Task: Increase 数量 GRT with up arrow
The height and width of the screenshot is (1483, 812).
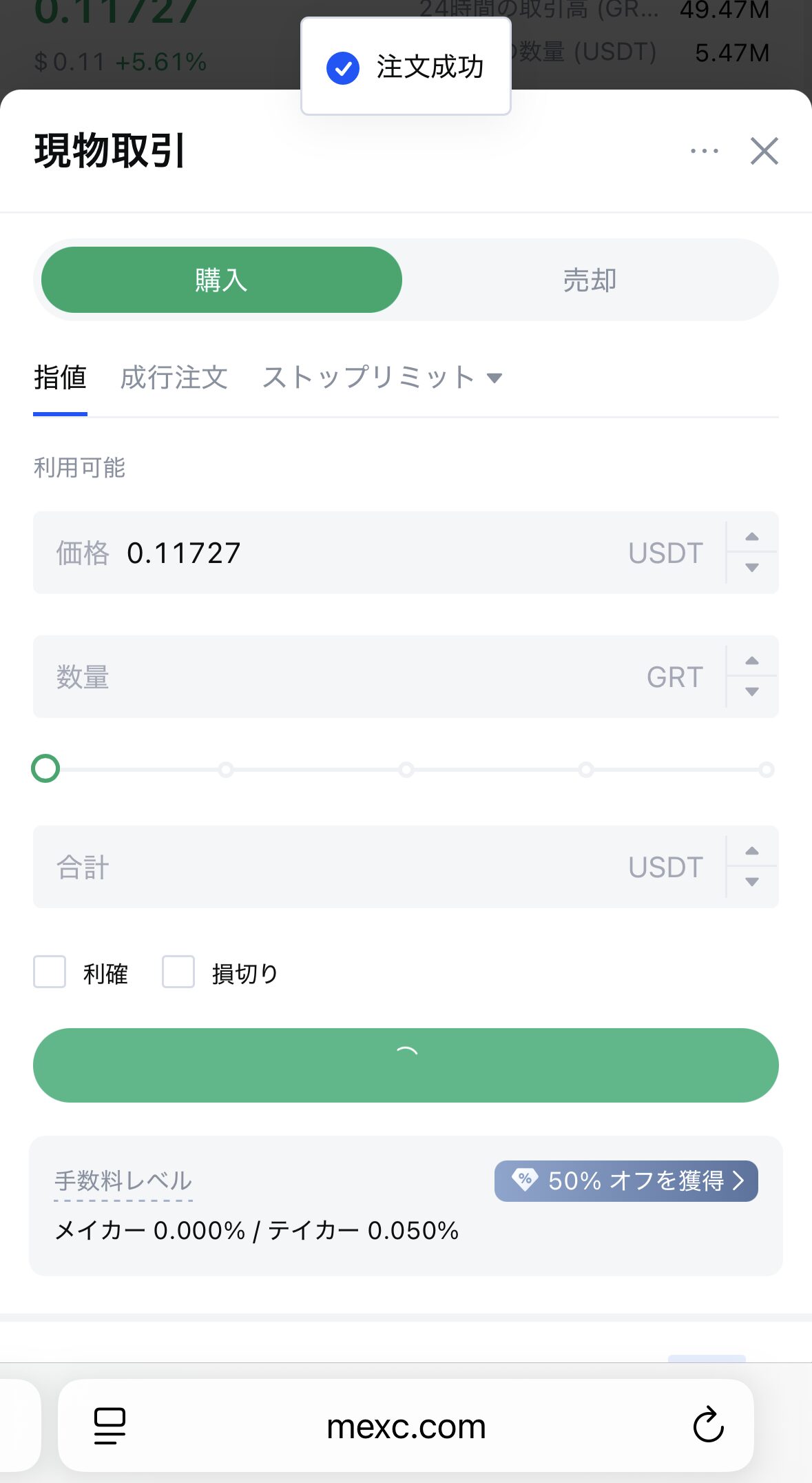Action: [752, 661]
